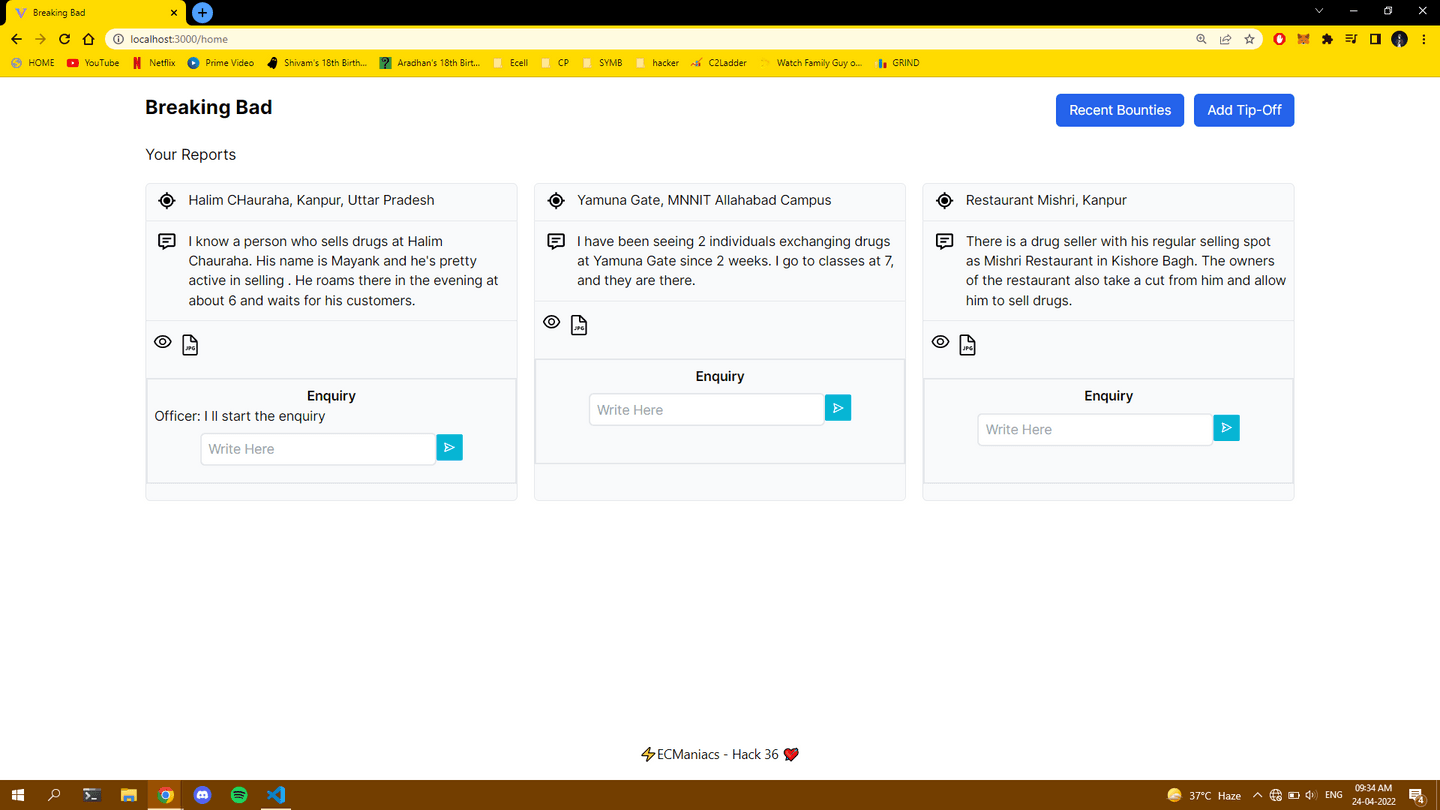Click message icon in Restaurant Mishri report
1440x810 pixels.
[944, 242]
